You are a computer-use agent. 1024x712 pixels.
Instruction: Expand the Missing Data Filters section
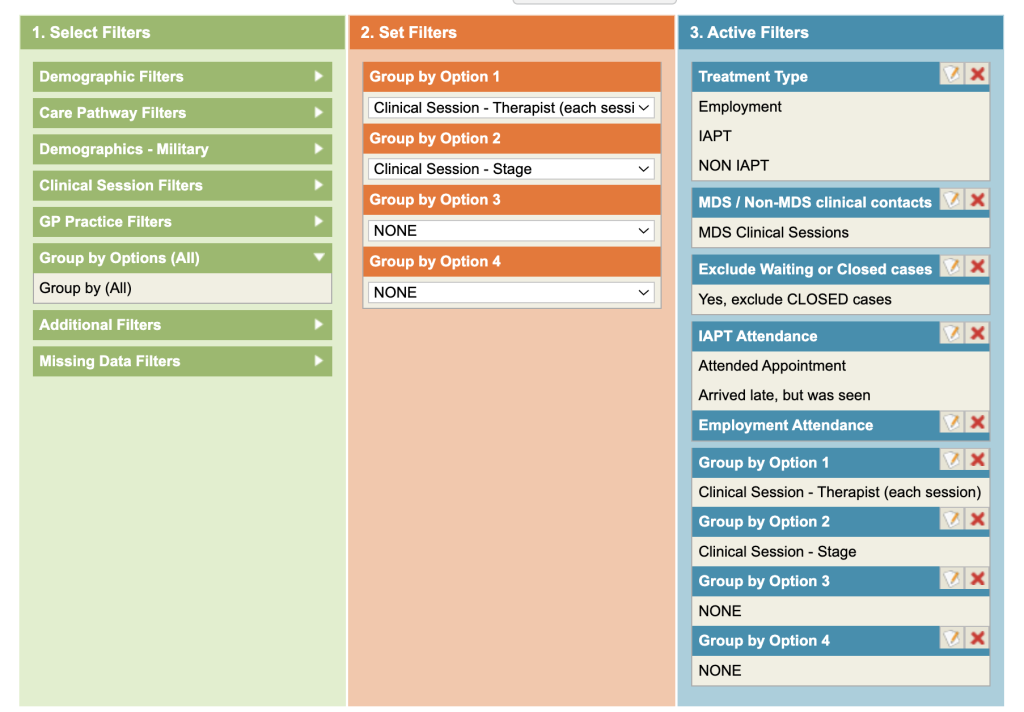182,361
